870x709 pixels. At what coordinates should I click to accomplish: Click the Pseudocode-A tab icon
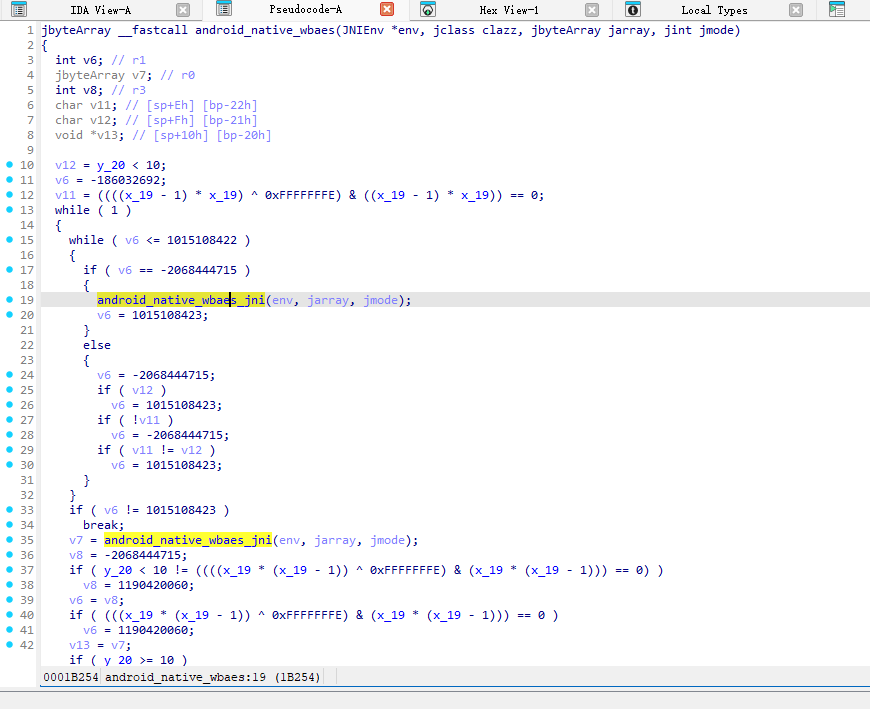coord(224,9)
